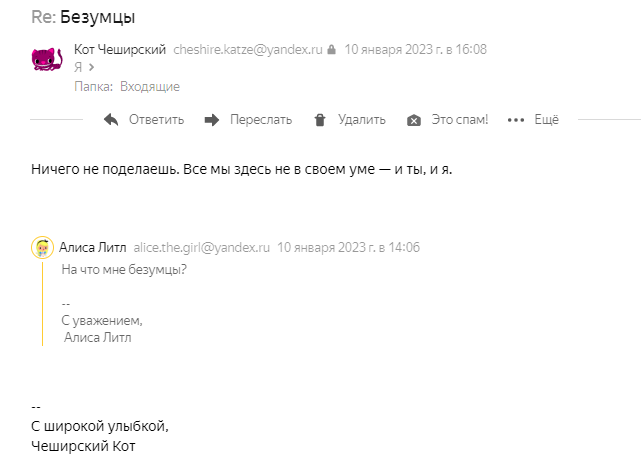Click the lock icon beside sender's email
Viewport: 641px width, 464px height.
click(331, 48)
